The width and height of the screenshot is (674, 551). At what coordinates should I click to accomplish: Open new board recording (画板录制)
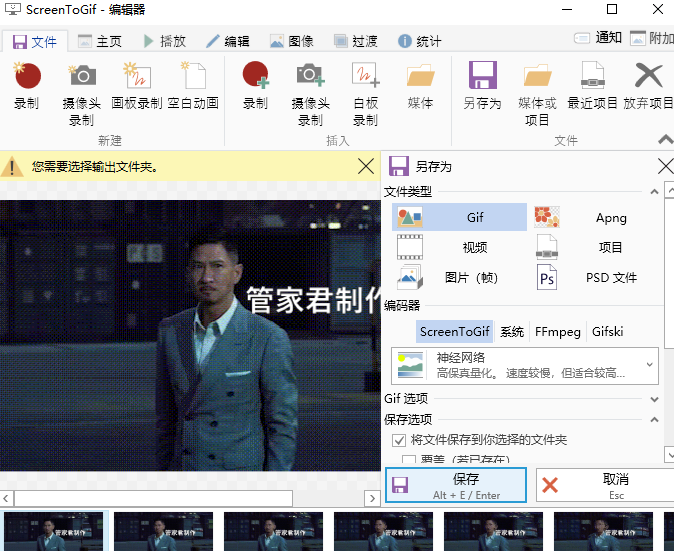pos(137,86)
